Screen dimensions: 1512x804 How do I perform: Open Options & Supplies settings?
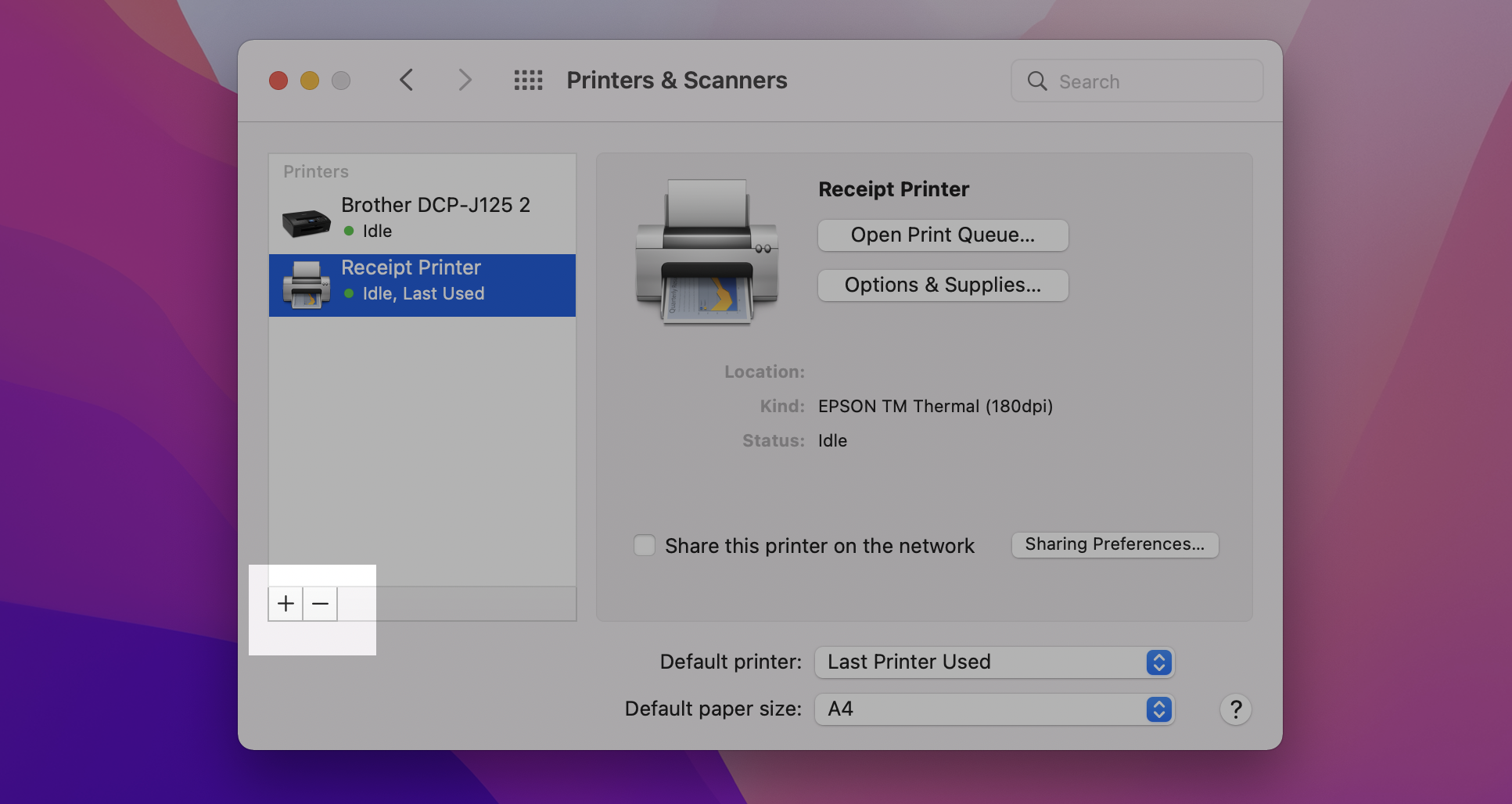pyautogui.click(x=942, y=285)
